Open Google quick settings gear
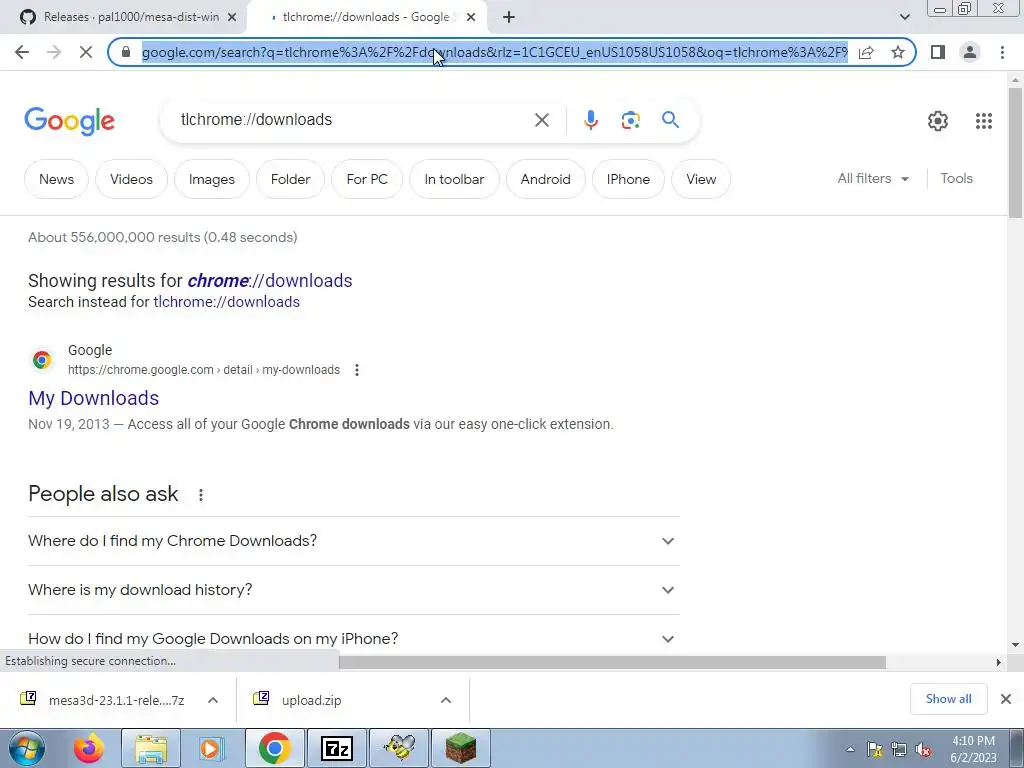Viewport: 1024px width, 768px height. coord(938,121)
